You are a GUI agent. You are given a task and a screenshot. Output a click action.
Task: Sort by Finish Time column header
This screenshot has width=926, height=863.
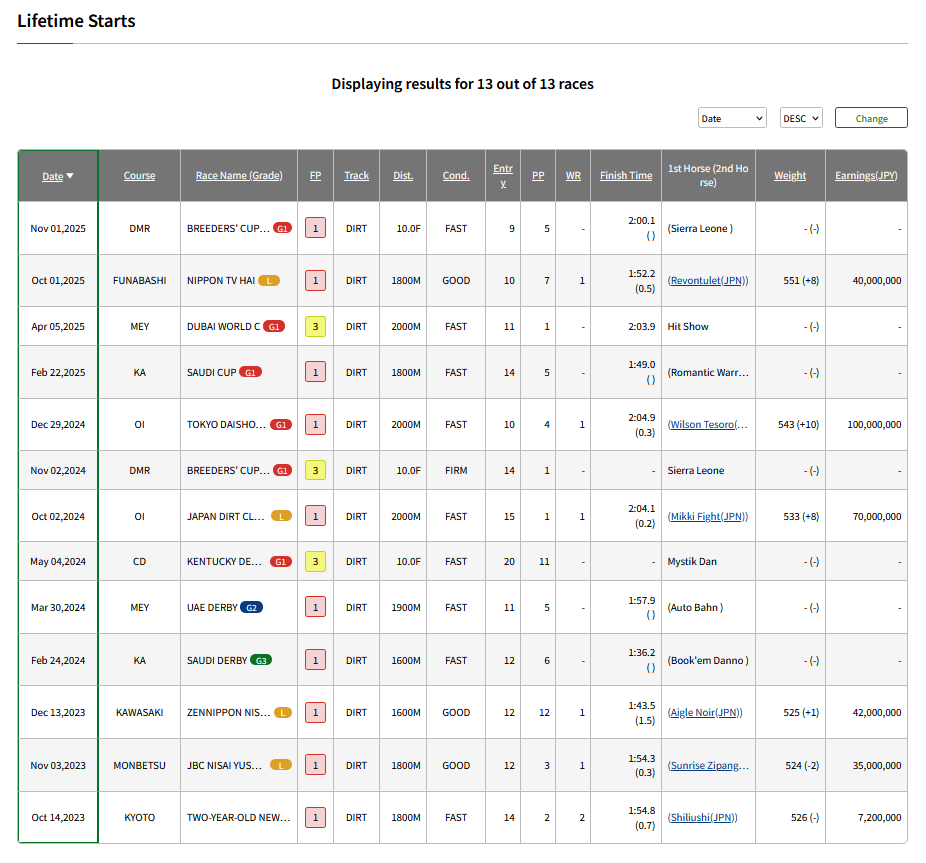(x=626, y=175)
